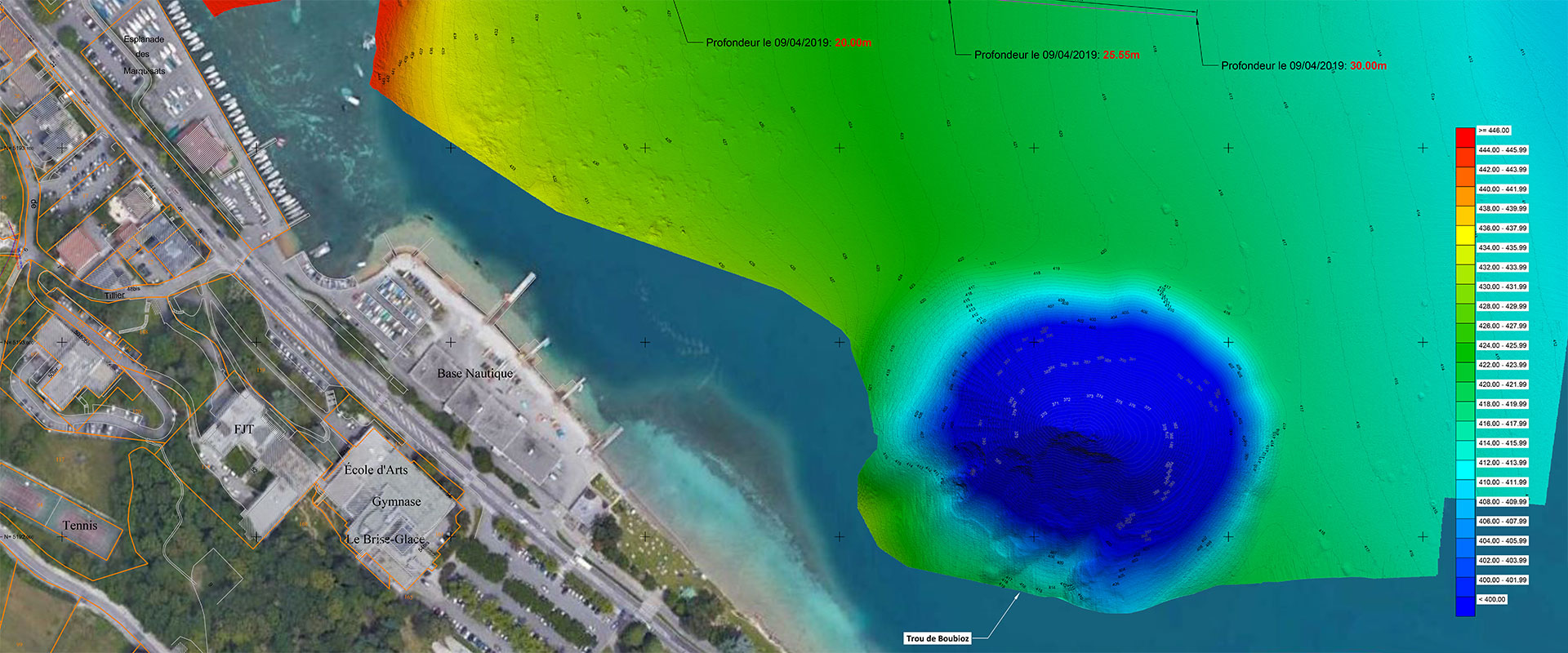1568x653 pixels.
Task: Click depth annotation ending 20.00m
Action: click(789, 42)
